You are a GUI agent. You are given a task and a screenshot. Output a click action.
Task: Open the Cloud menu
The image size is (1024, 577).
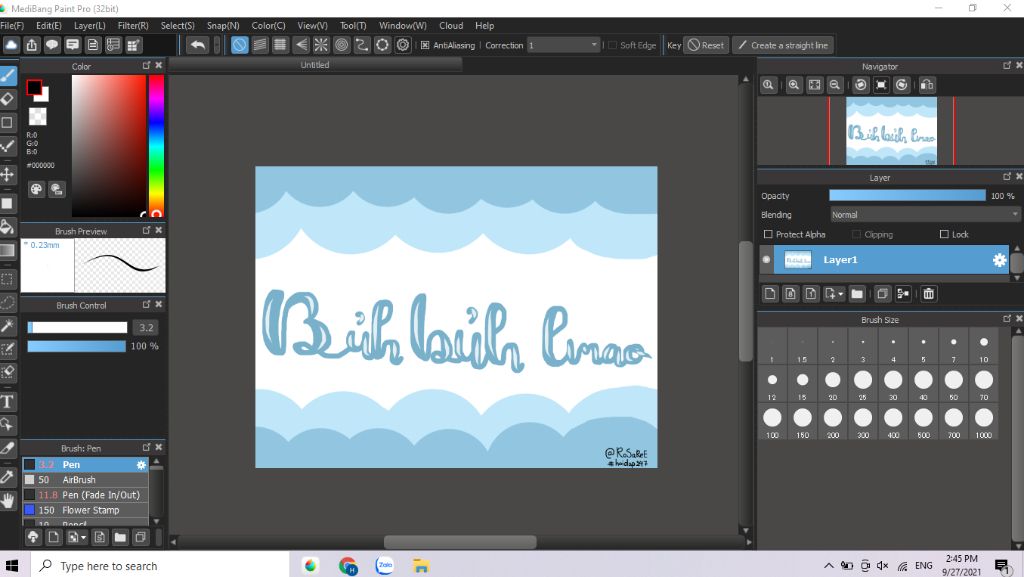(x=451, y=25)
